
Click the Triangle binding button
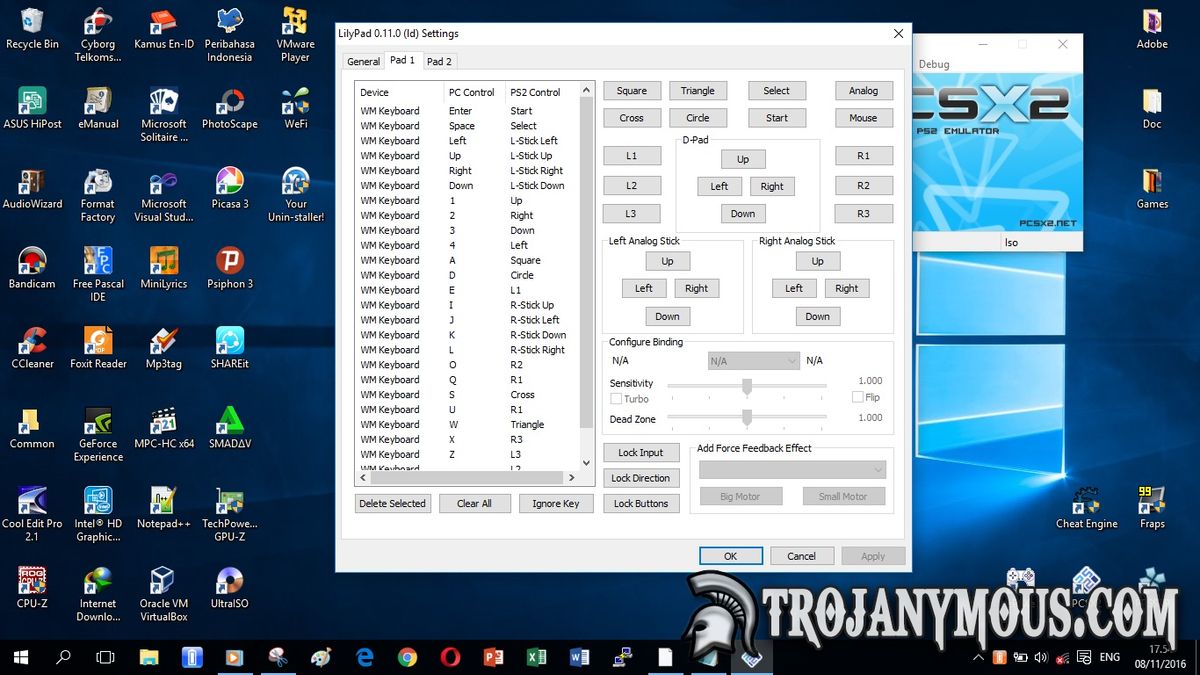tap(698, 91)
